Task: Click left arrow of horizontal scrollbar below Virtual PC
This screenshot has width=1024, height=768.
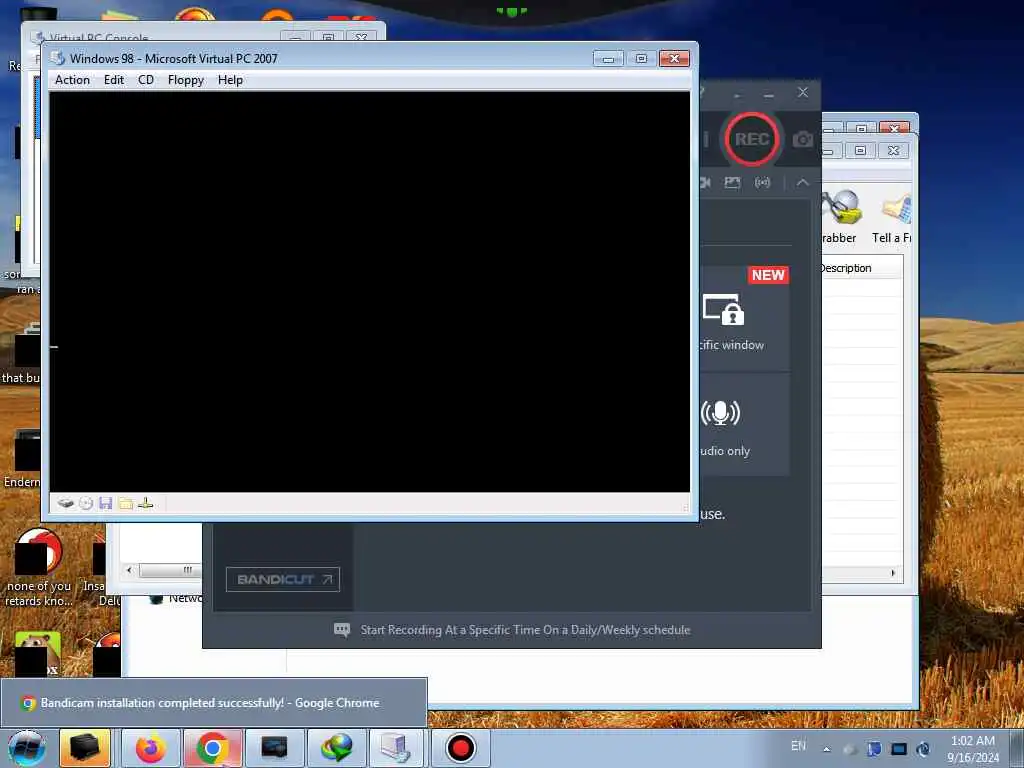Action: coord(129,570)
